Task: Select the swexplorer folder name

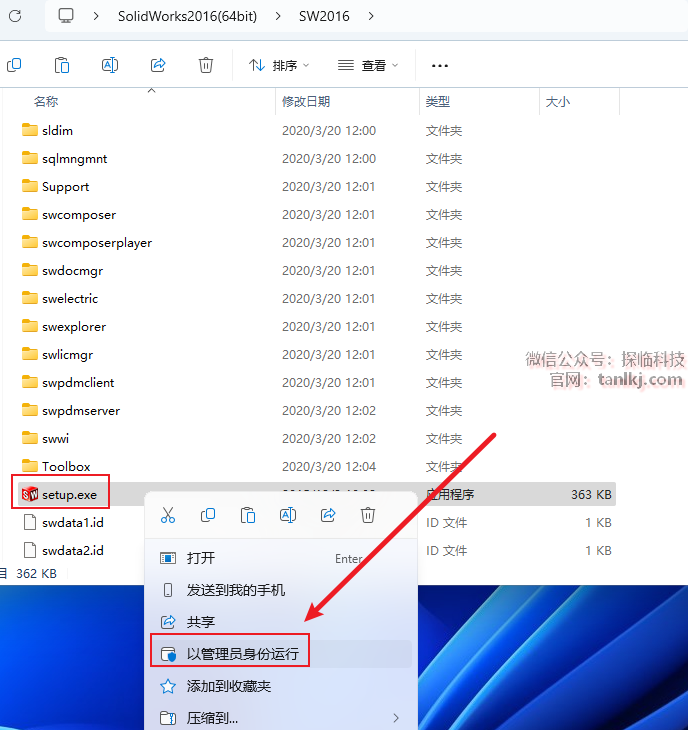Action: tap(74, 326)
